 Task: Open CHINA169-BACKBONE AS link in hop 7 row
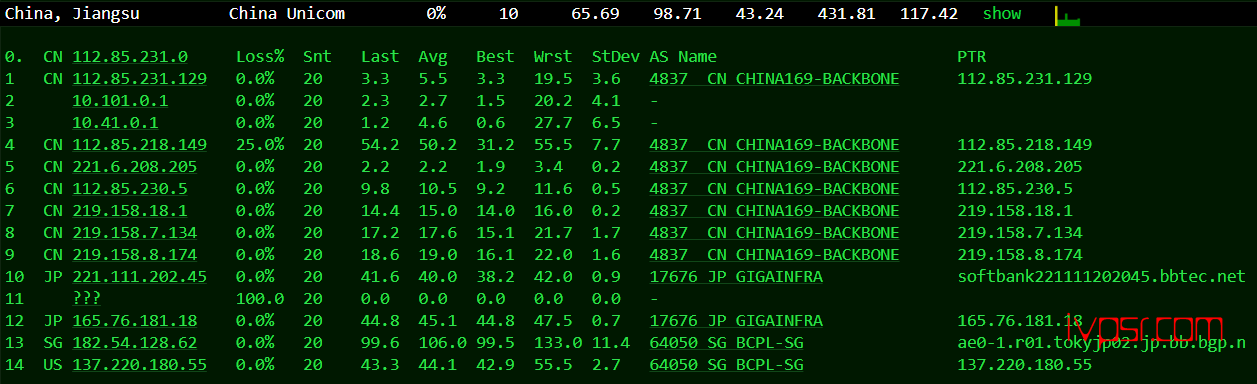(774, 211)
